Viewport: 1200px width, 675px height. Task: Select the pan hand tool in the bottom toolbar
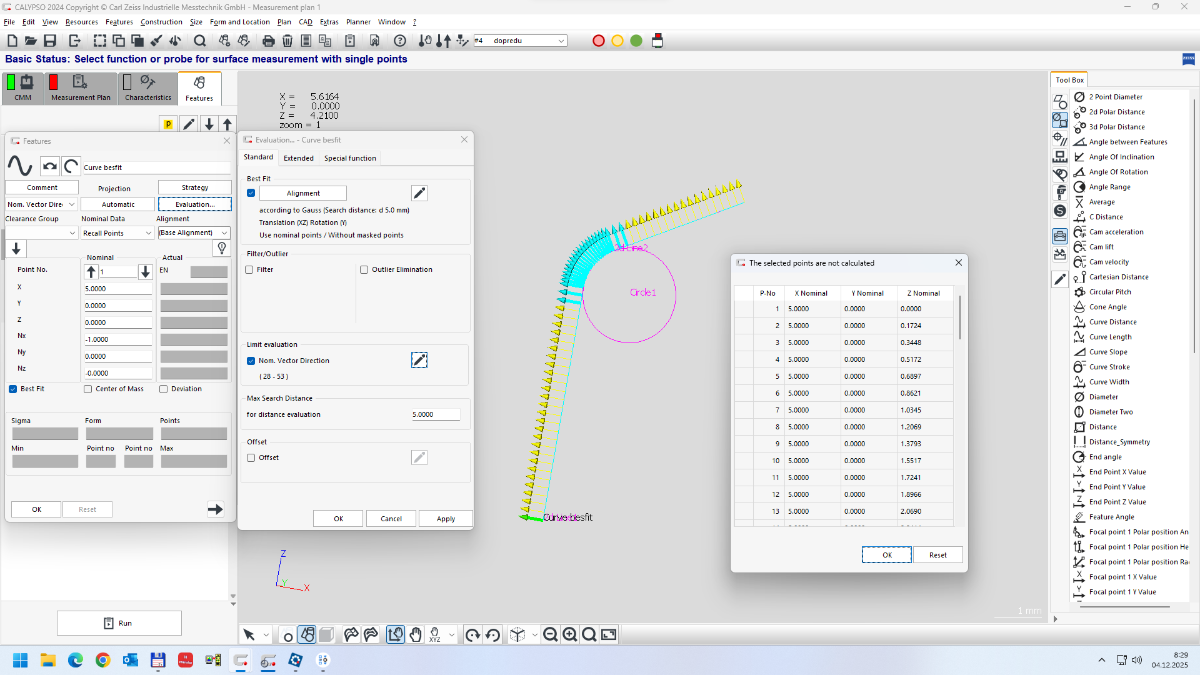[x=416, y=634]
